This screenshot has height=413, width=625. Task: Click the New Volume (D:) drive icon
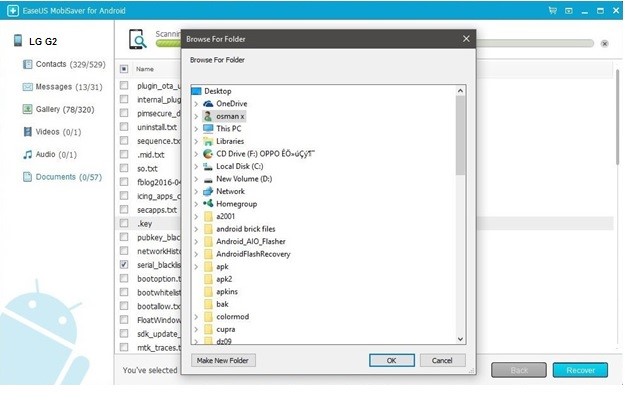tap(208, 179)
